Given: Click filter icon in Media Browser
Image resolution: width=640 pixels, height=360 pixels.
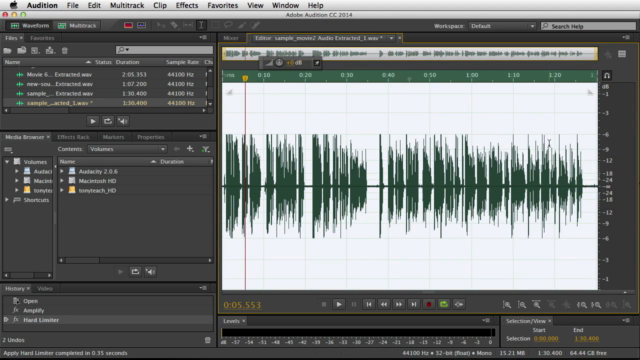Looking at the screenshot, I should point(206,149).
